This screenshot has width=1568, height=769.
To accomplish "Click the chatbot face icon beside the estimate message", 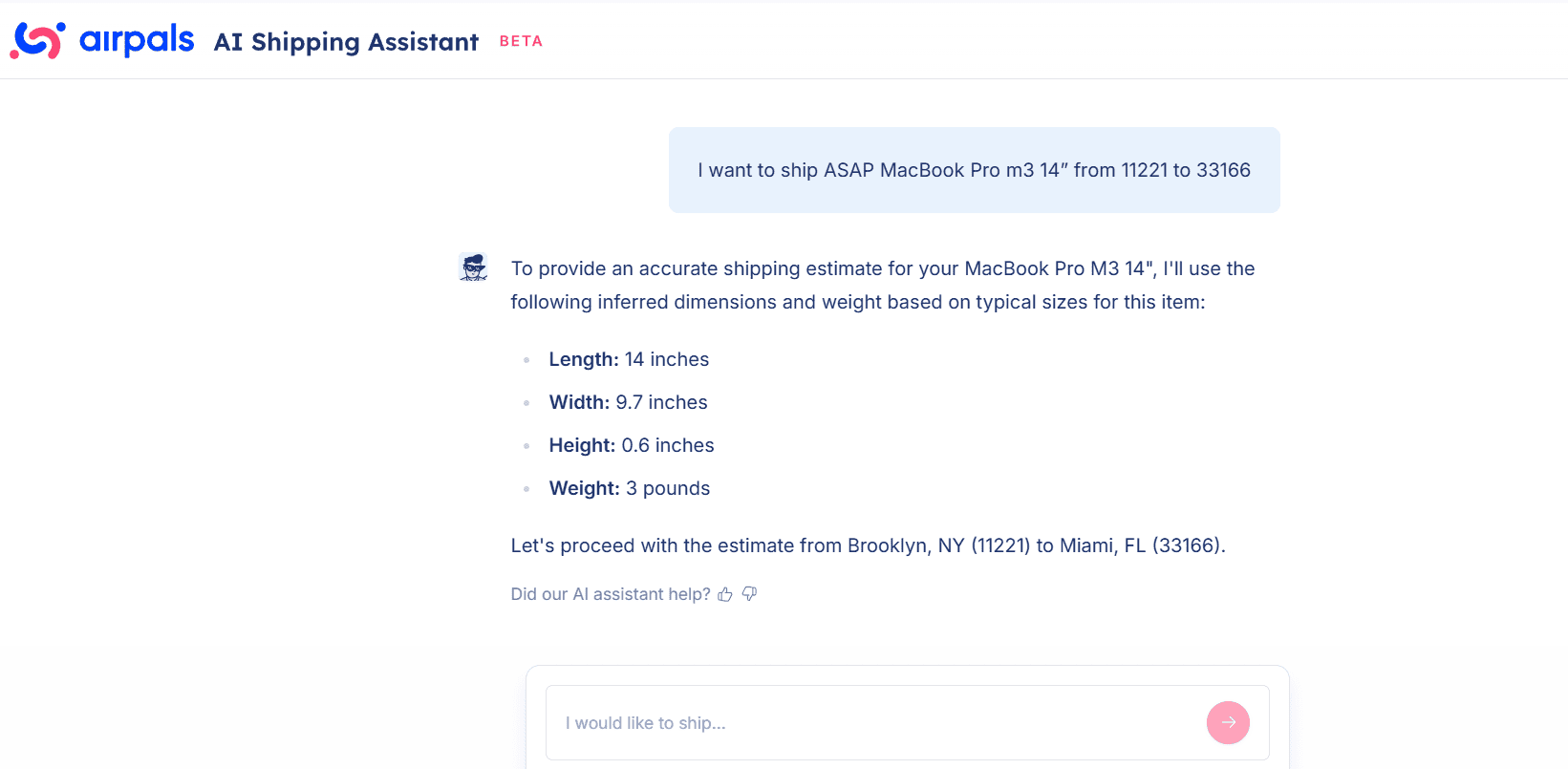I will [473, 267].
